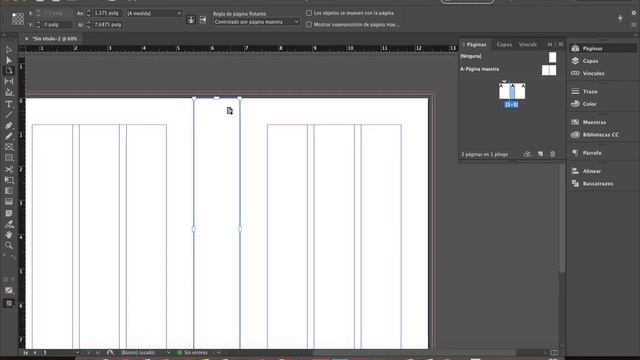Select the Selection tool arrow

pos(9,49)
